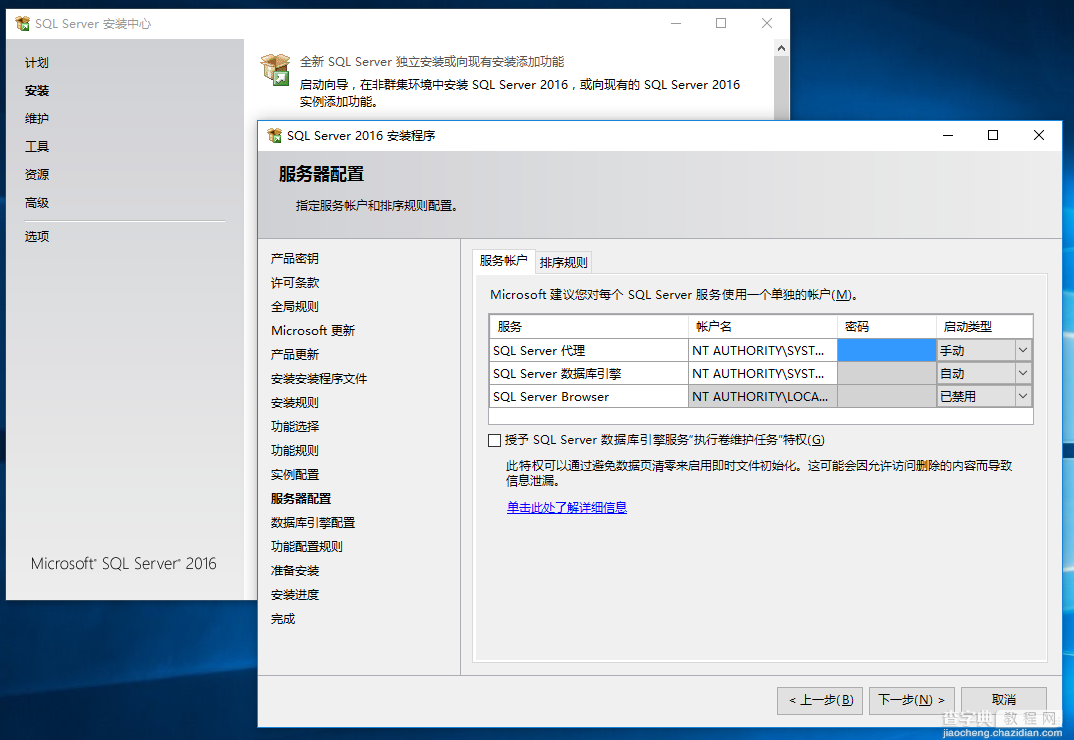Select 高级 in the Installation Center sidebar

[x=37, y=203]
